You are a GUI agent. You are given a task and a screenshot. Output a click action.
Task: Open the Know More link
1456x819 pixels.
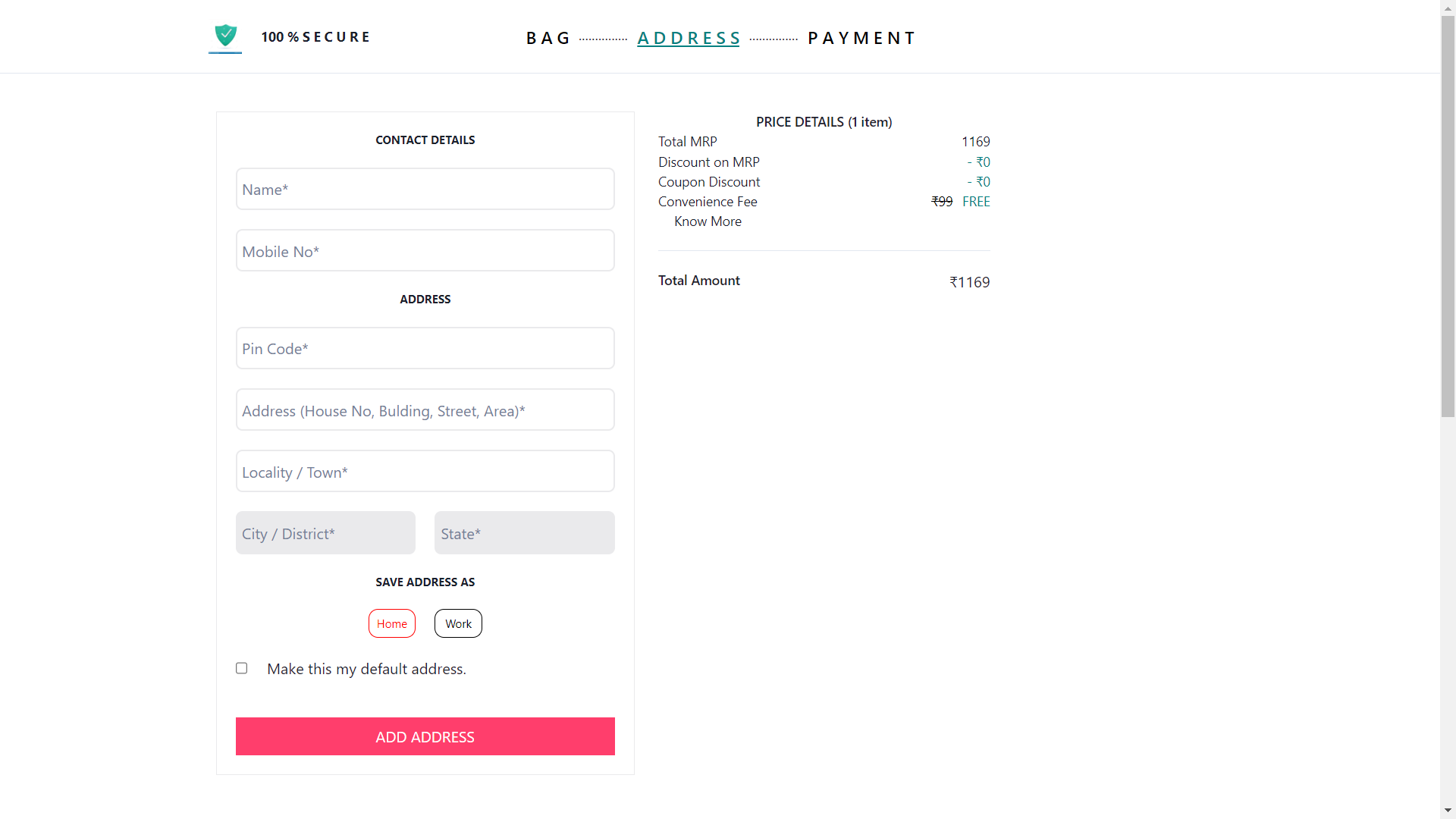pyautogui.click(x=708, y=221)
